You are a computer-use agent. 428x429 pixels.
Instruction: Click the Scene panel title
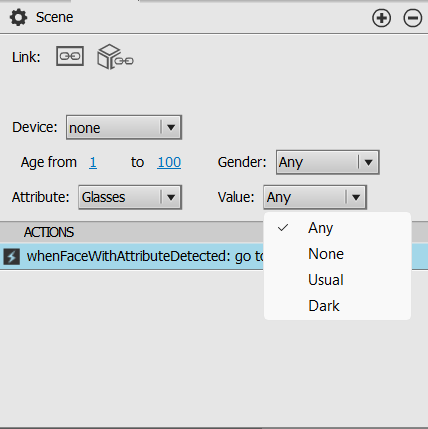55,17
